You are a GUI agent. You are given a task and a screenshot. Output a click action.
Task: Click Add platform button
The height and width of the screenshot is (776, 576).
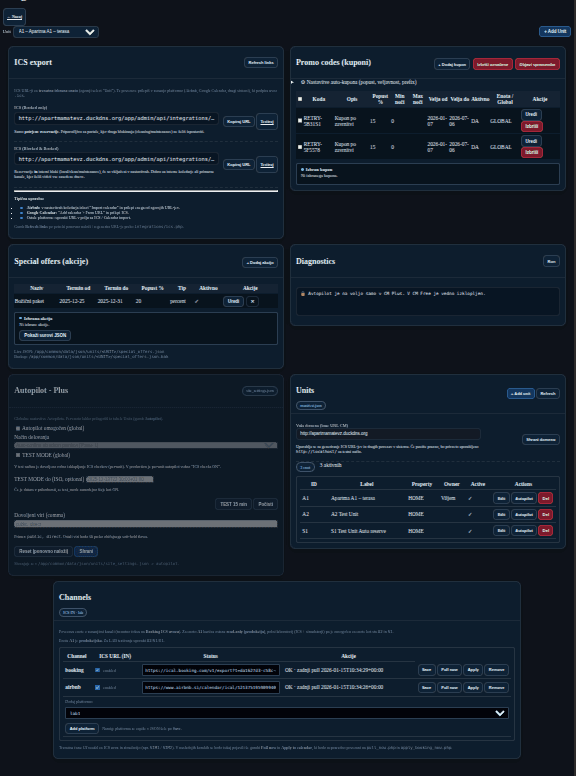tap(82, 729)
